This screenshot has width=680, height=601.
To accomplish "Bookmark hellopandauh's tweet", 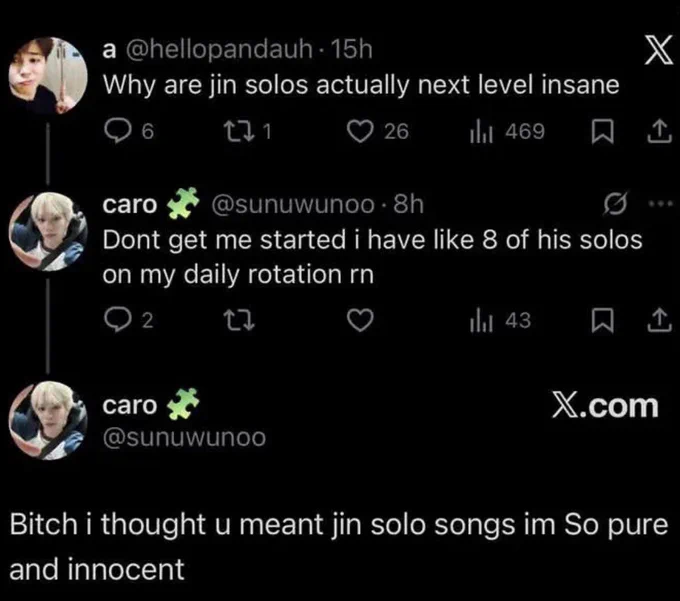I will click(602, 131).
